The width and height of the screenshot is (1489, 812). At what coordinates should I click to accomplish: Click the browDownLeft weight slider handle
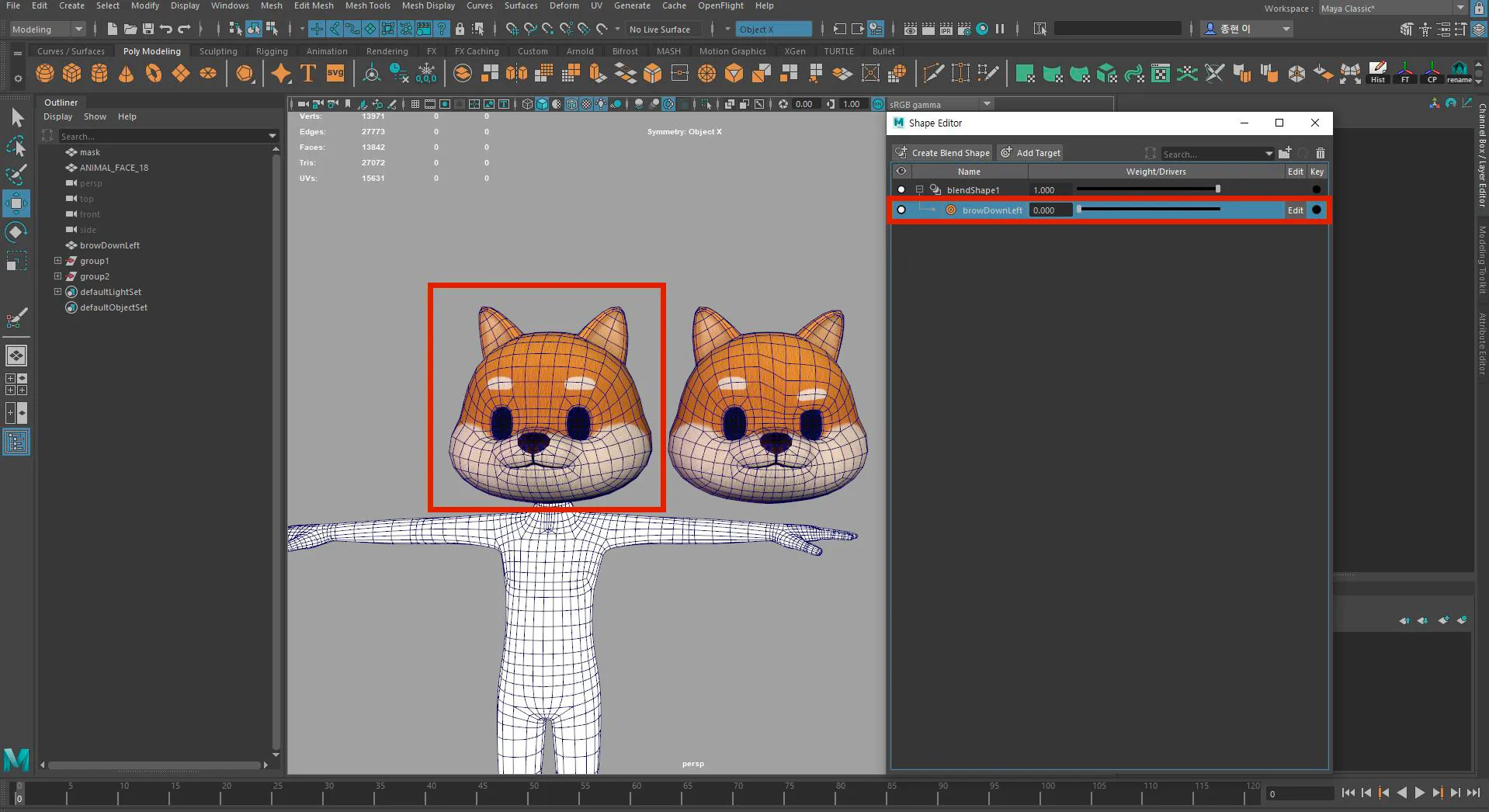coord(1079,210)
